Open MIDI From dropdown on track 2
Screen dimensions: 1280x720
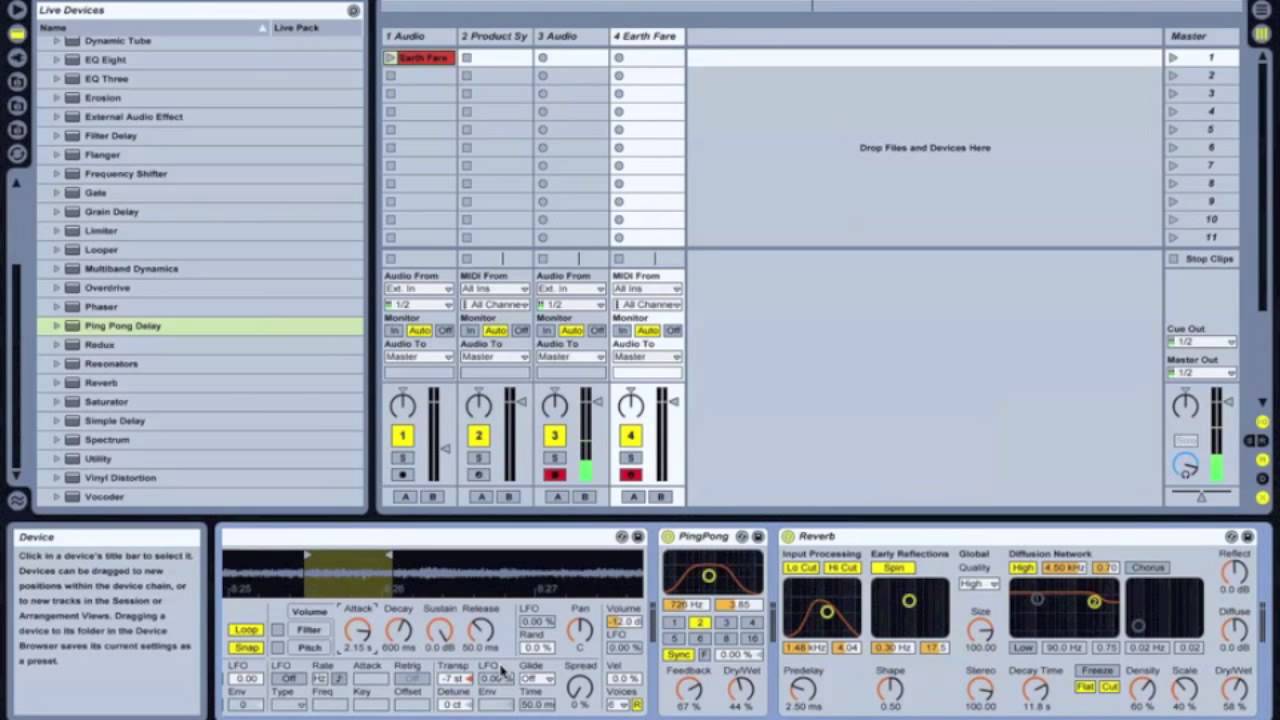tap(495, 289)
